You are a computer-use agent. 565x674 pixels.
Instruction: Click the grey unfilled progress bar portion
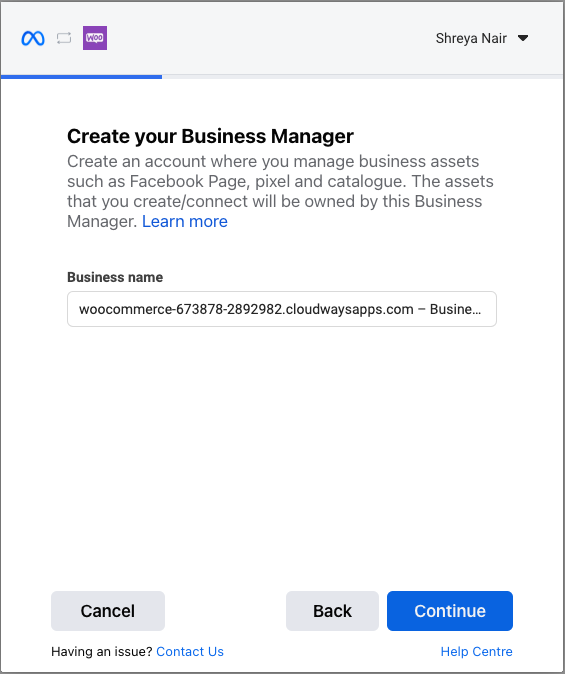362,77
